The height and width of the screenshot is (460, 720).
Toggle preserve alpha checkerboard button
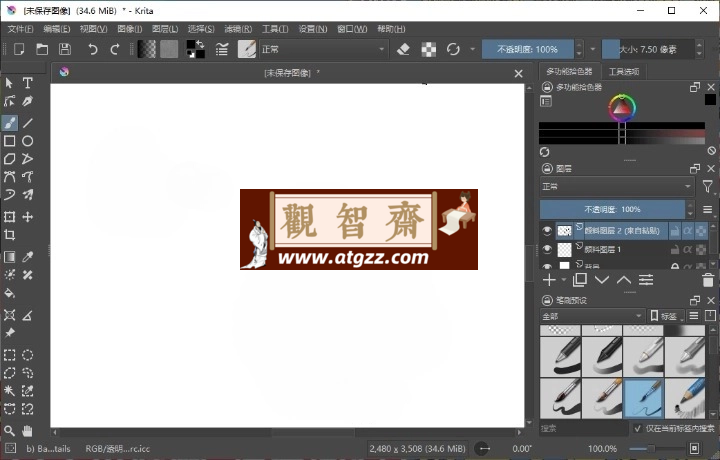pos(428,49)
